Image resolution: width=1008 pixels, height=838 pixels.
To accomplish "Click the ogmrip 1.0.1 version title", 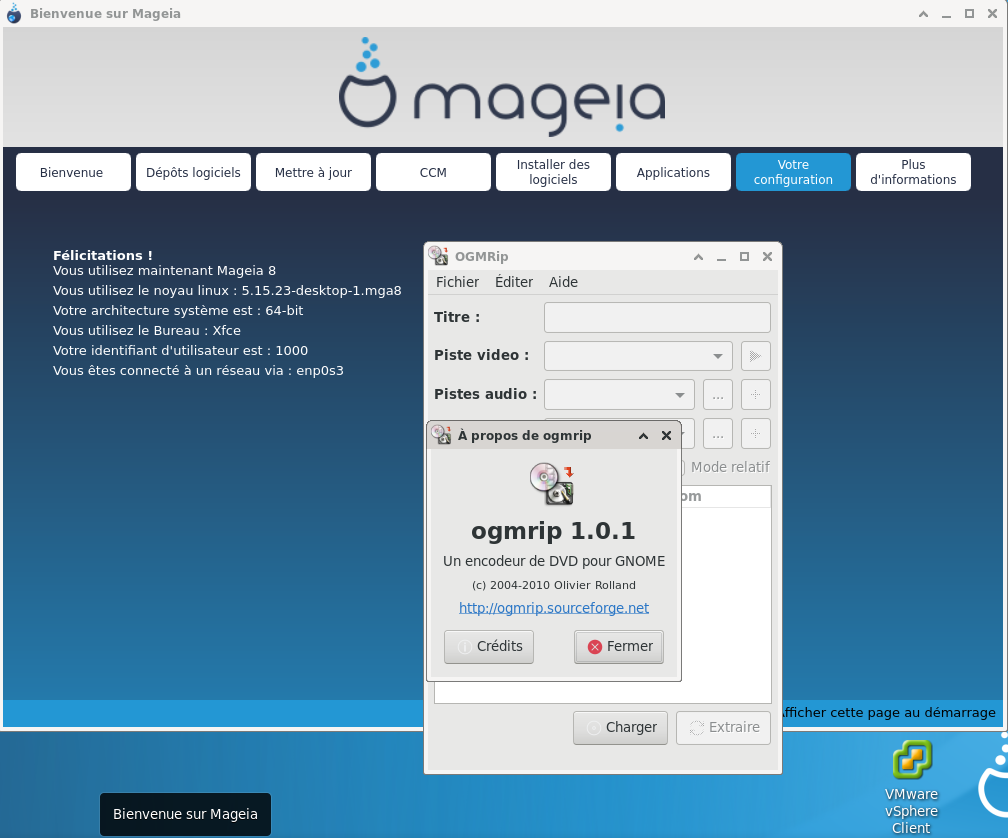I will click(554, 531).
